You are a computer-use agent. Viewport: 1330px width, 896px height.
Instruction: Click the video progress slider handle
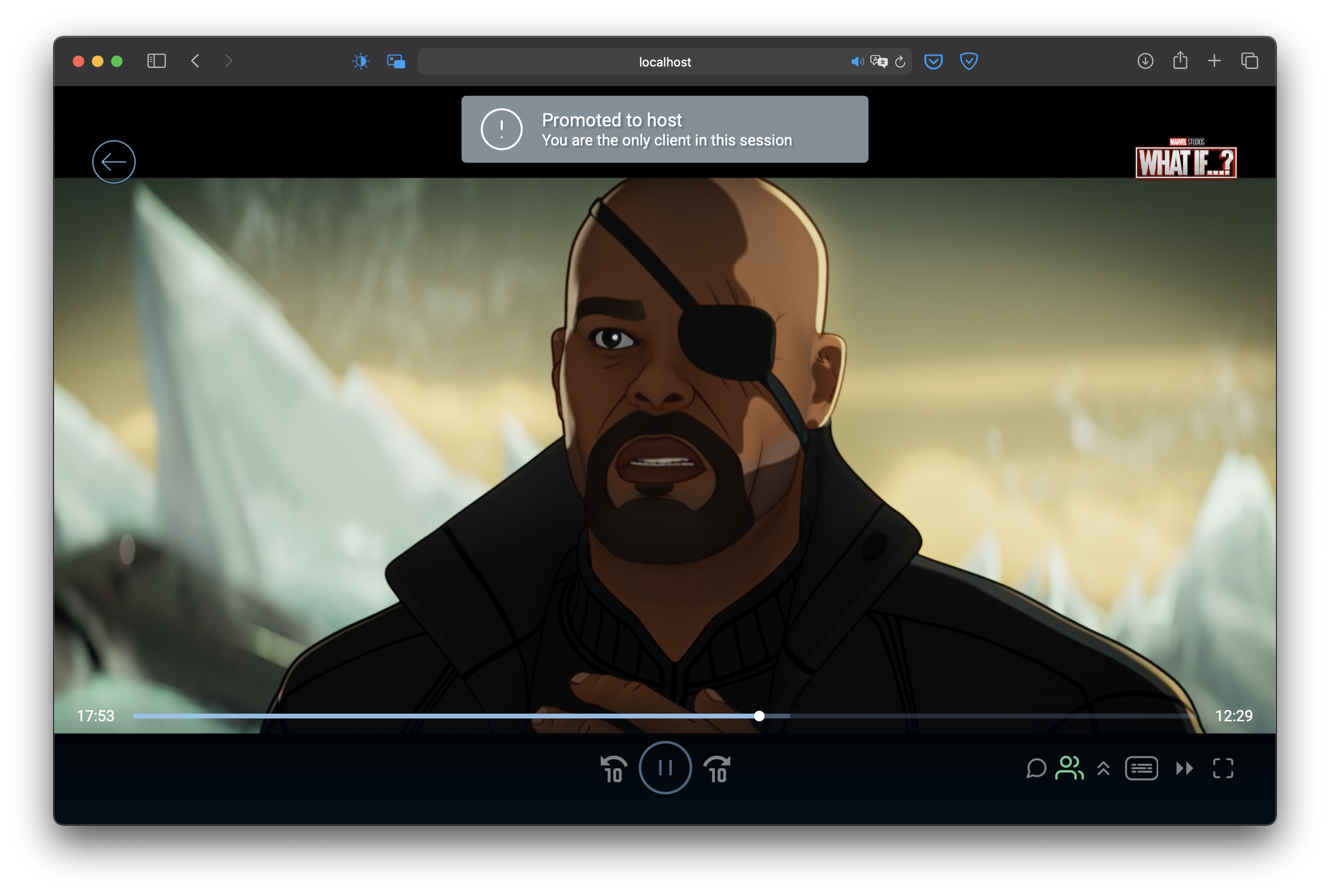[x=759, y=716]
